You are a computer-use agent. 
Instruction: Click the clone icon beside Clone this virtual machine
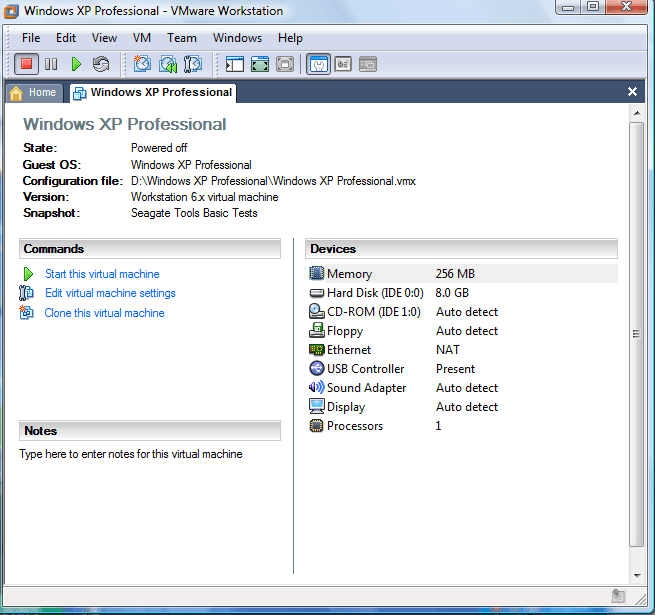[26, 313]
